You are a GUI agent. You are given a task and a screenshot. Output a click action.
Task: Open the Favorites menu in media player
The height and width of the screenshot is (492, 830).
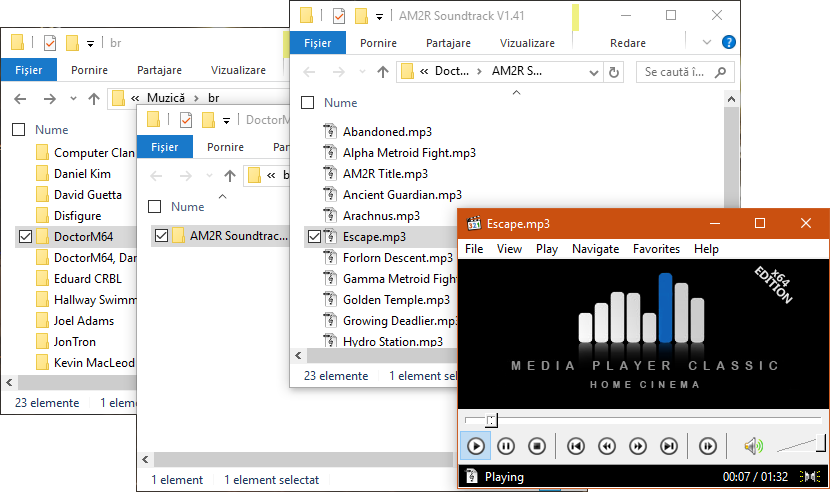coord(656,249)
